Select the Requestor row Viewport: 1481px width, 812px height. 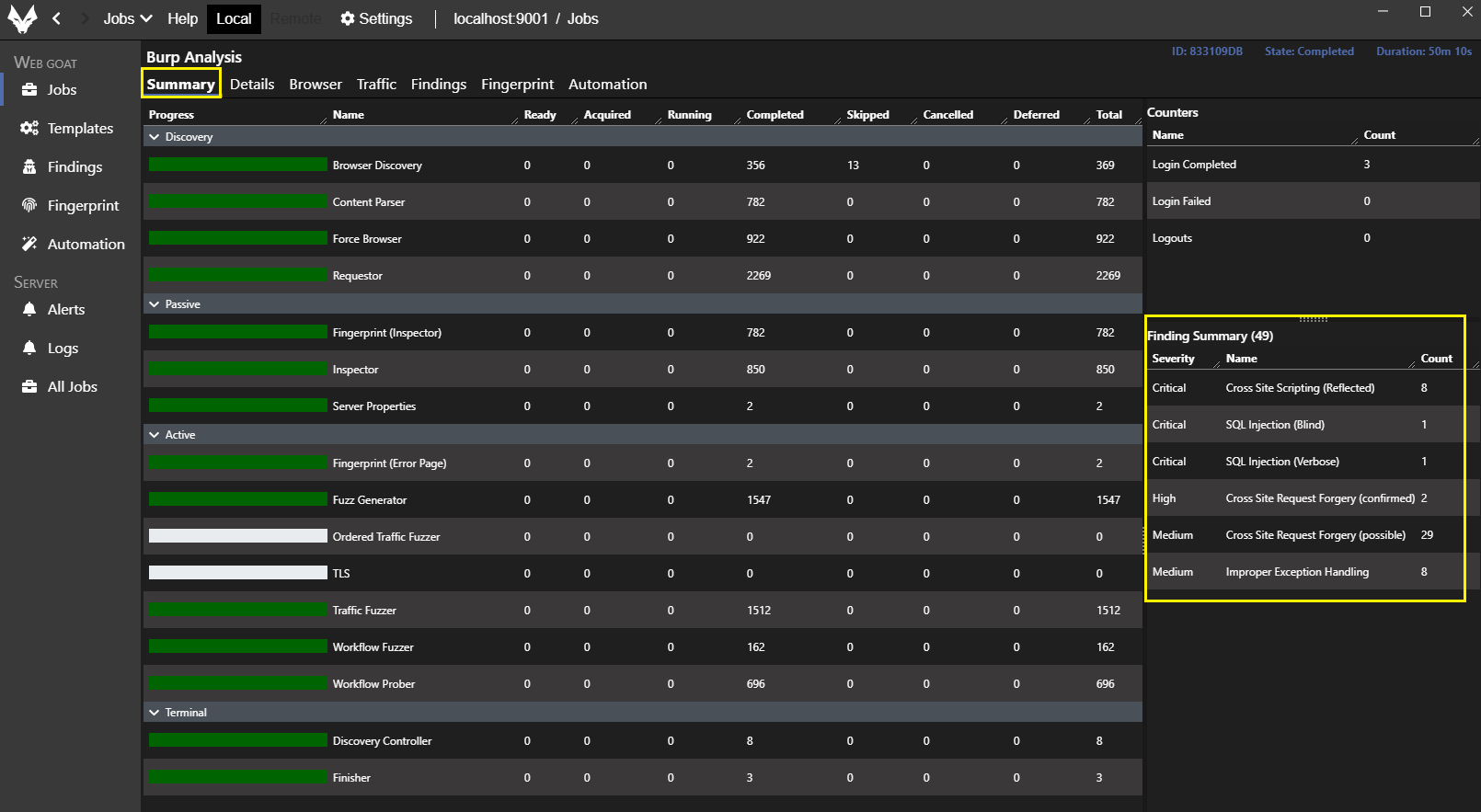pos(642,276)
